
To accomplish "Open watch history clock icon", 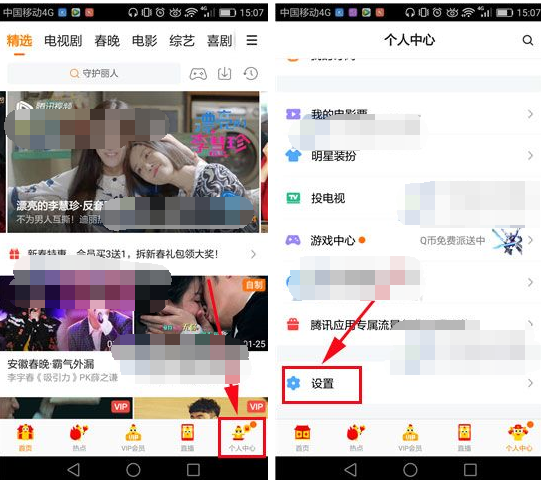I will click(251, 74).
